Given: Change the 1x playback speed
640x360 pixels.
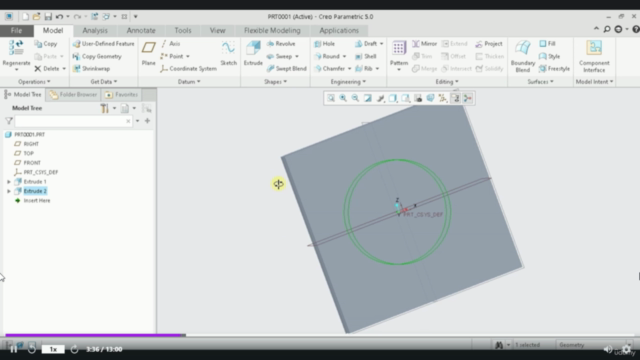Looking at the screenshot, I should [53, 349].
